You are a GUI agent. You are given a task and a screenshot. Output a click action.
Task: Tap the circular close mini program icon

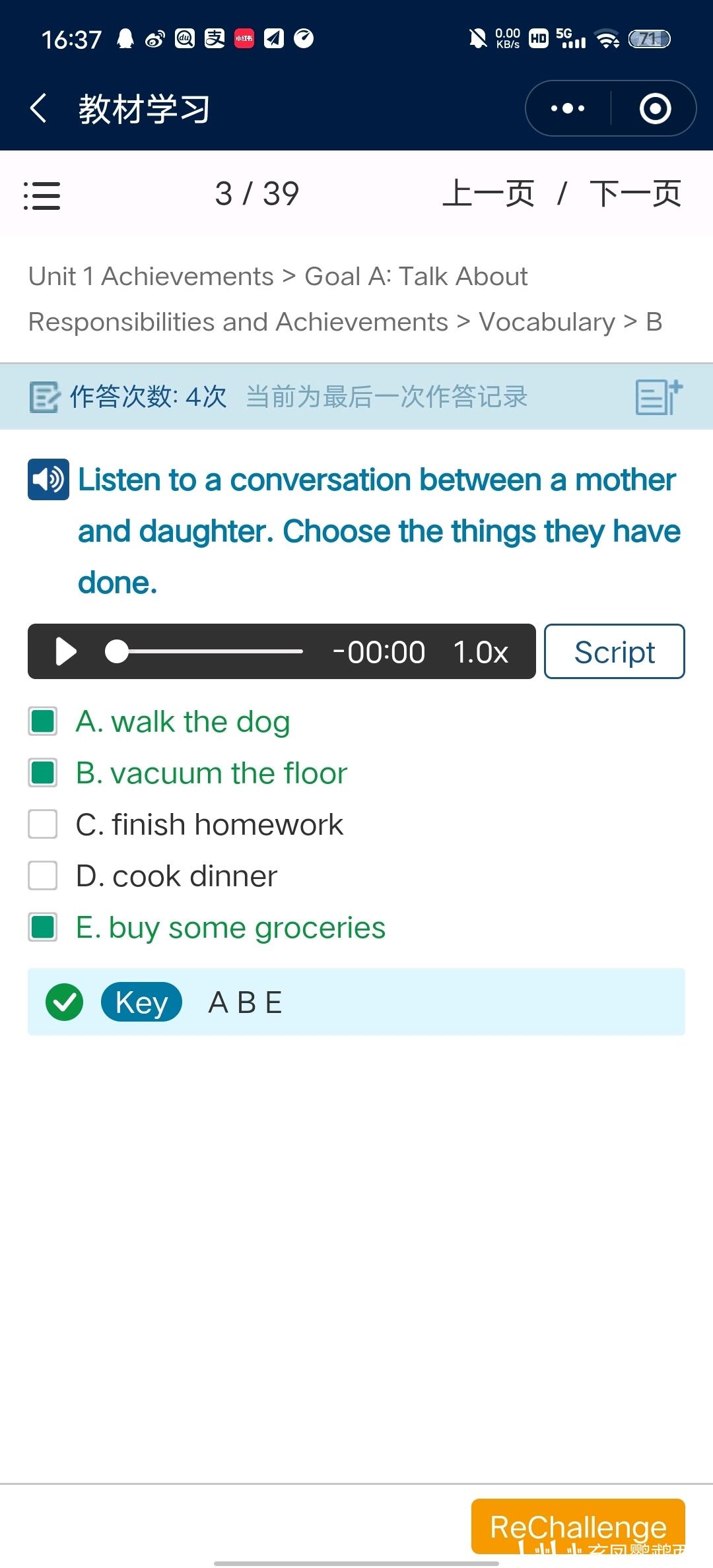click(x=655, y=108)
